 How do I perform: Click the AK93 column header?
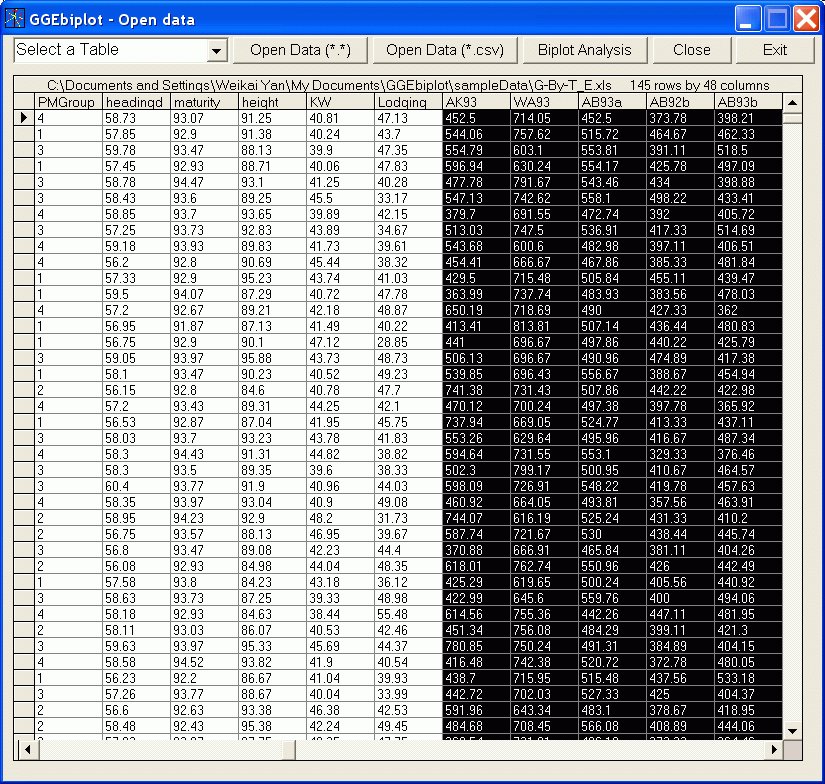[x=475, y=102]
